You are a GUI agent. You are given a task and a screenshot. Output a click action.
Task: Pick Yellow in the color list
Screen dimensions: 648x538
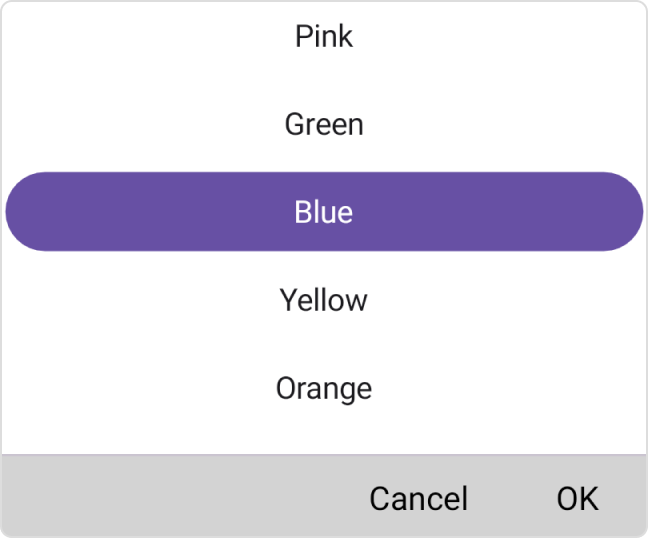[x=324, y=300]
